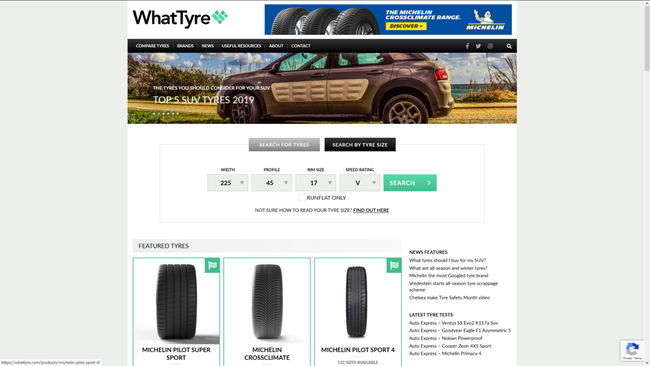Follow the Find Out Here link

point(371,210)
